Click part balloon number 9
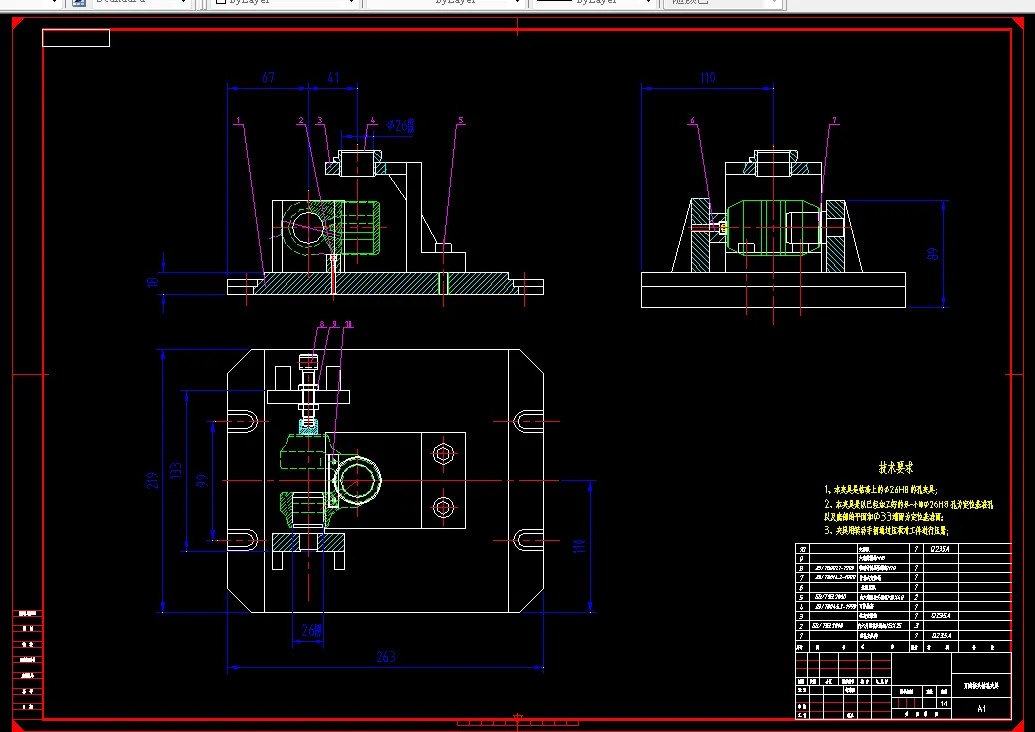 click(335, 324)
